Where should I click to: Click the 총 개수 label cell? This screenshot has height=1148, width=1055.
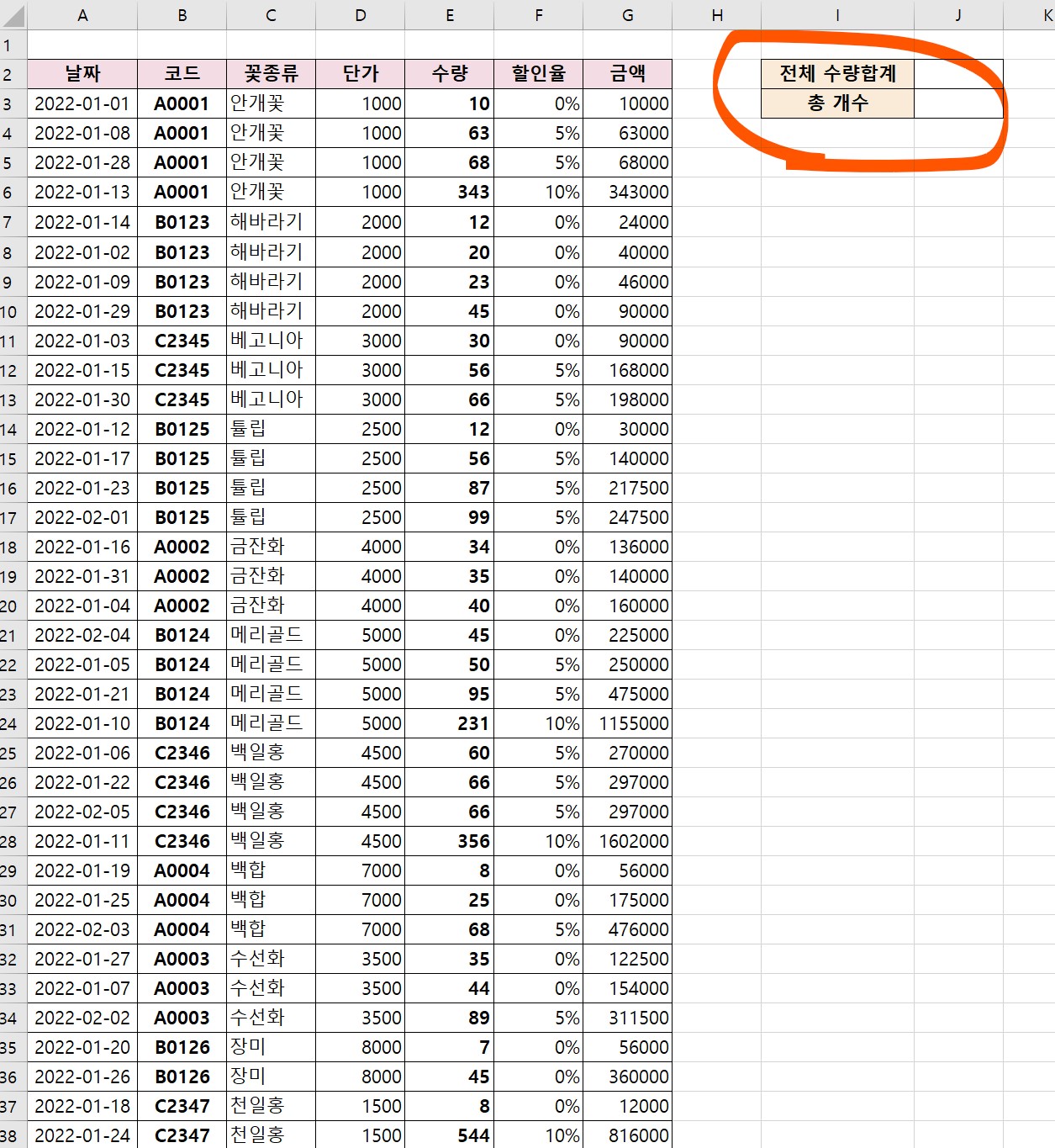pyautogui.click(x=837, y=103)
